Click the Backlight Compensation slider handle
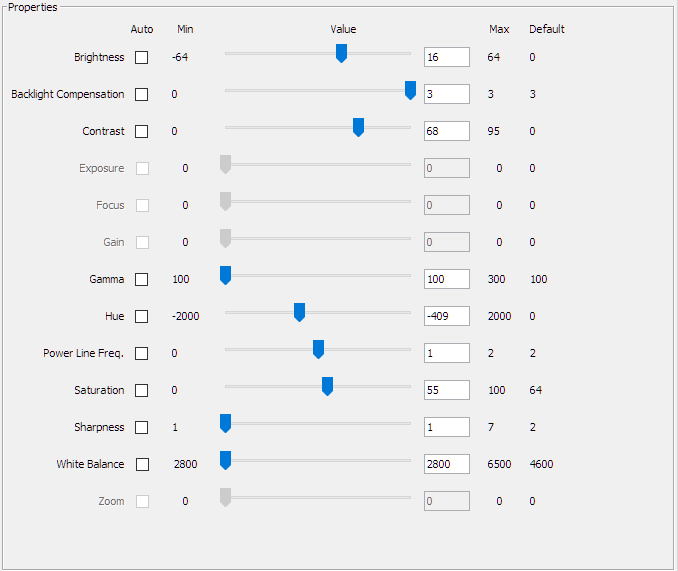678x571 pixels. coord(410,90)
